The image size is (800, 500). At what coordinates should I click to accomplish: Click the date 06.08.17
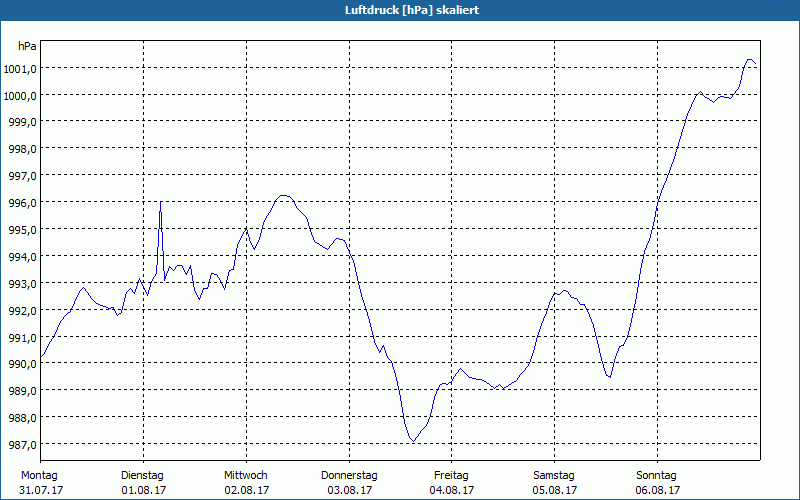[x=658, y=490]
